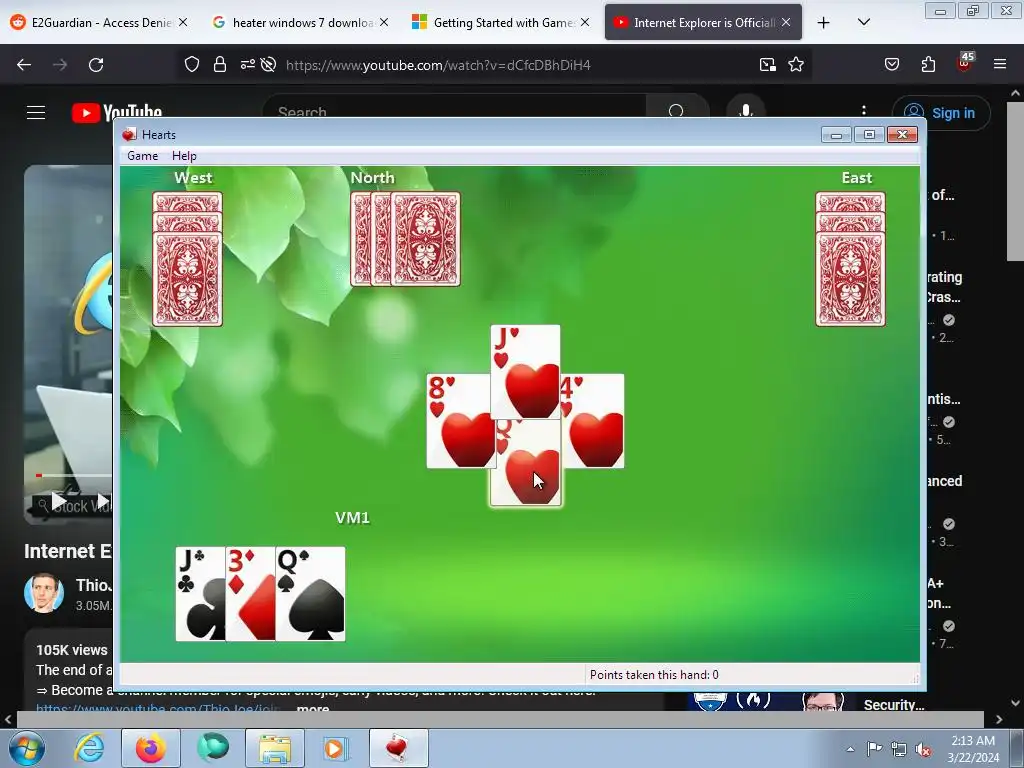Screen dimensions: 1024x768
Task: Click the green teal orb taskbar icon
Action: (213, 748)
